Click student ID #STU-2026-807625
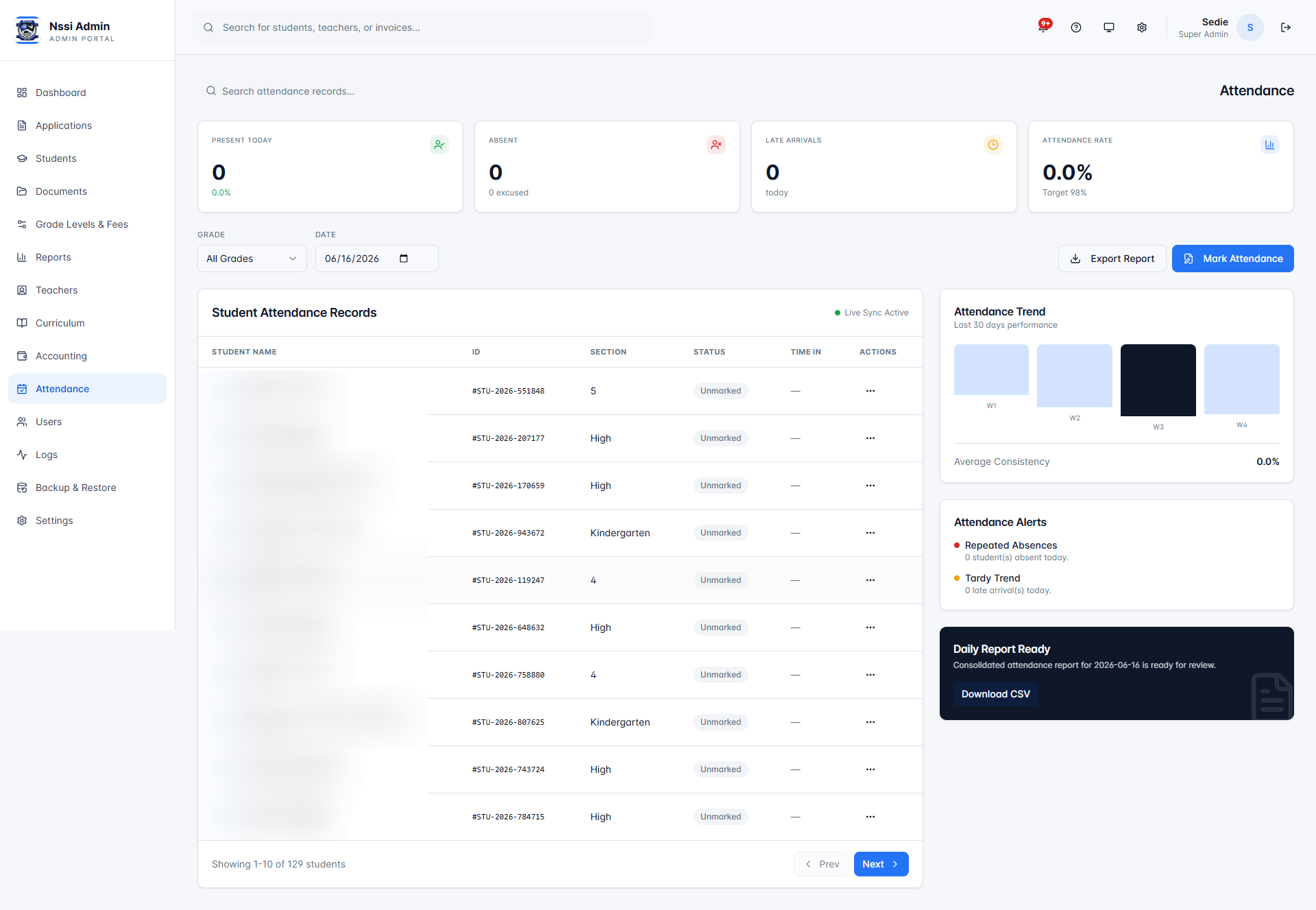The height and width of the screenshot is (910, 1316). pos(508,722)
